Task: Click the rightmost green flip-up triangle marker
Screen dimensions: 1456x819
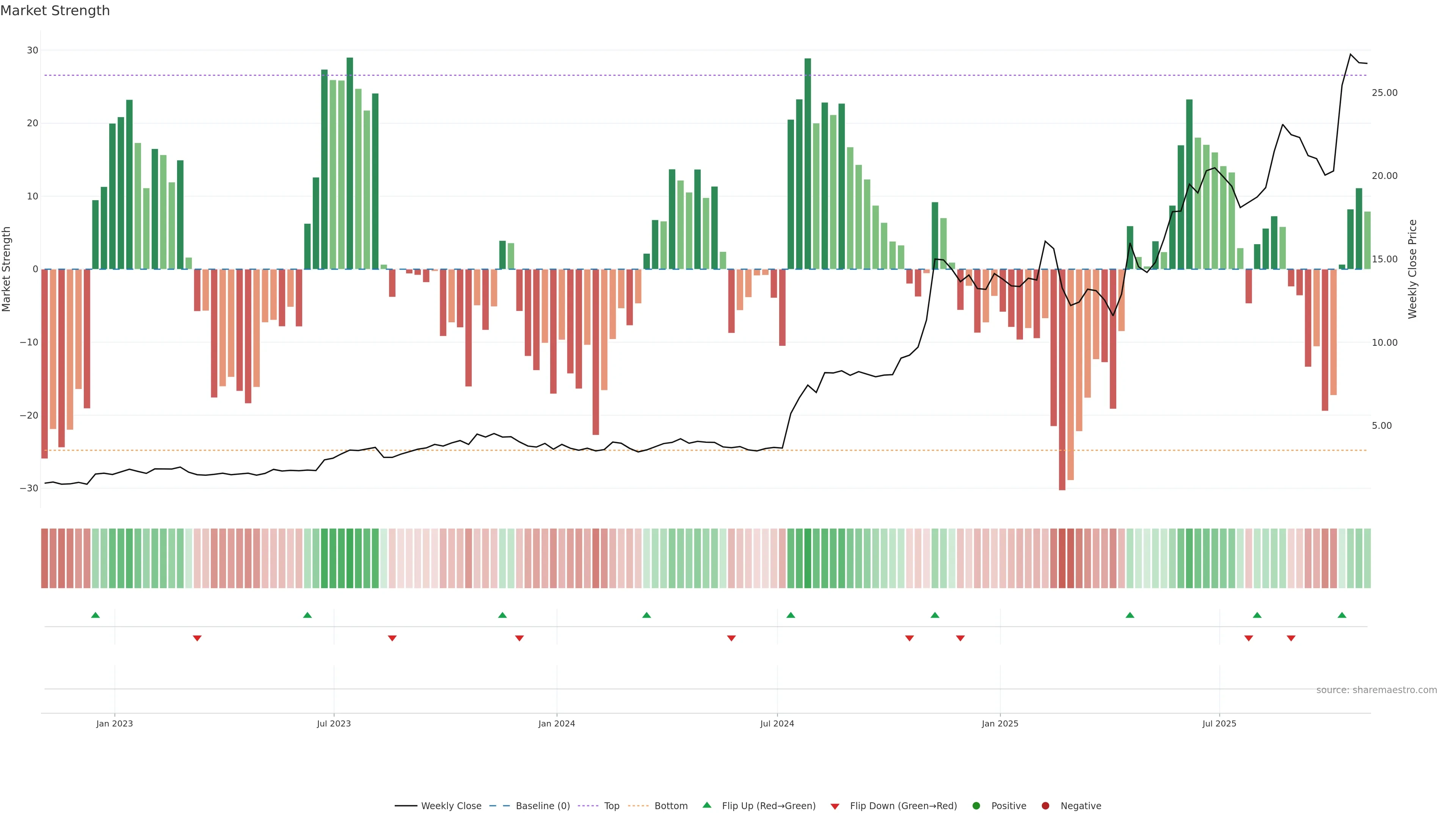Action: (x=1342, y=615)
